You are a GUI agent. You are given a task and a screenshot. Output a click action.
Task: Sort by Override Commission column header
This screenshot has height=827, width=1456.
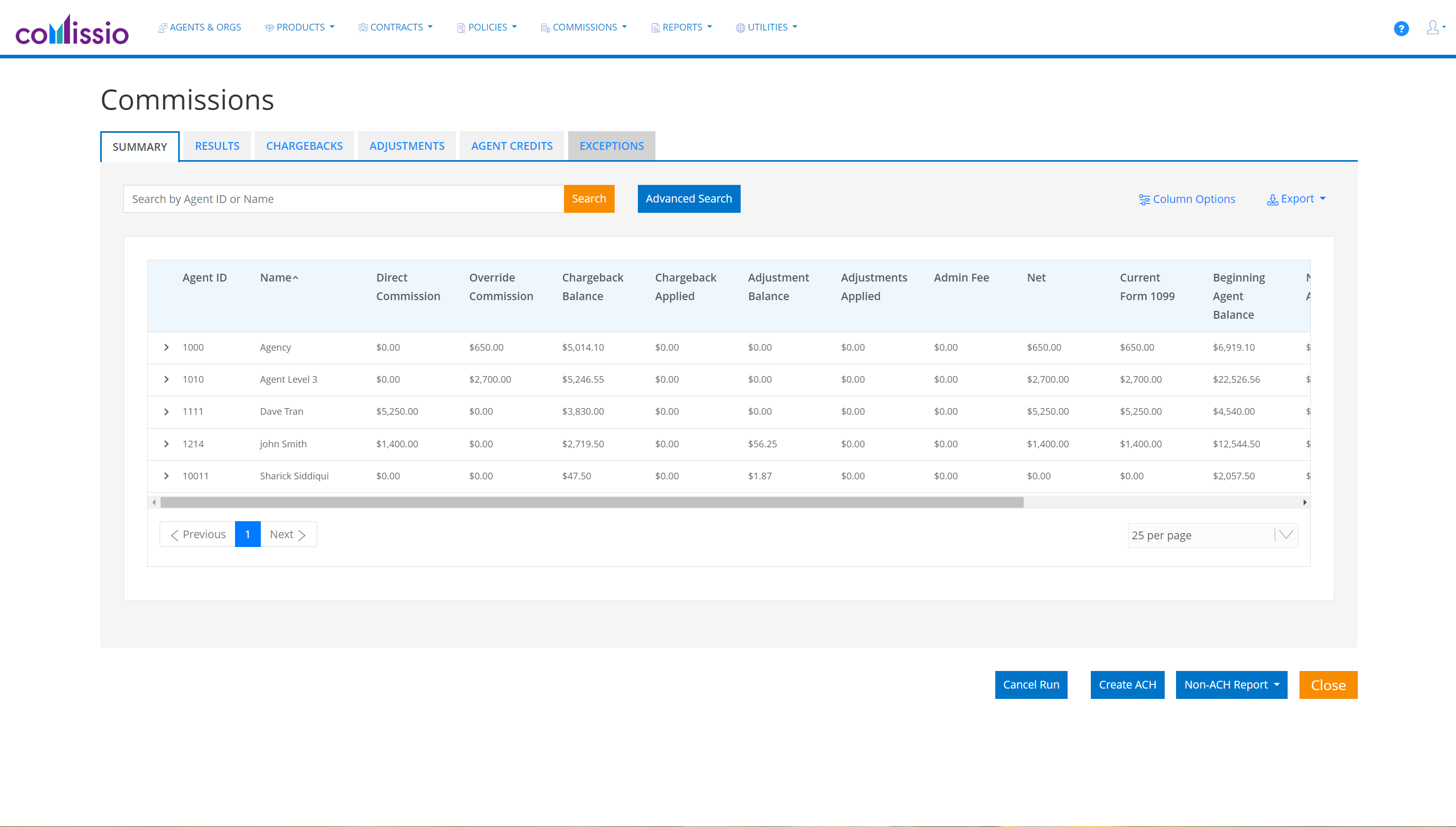click(501, 287)
